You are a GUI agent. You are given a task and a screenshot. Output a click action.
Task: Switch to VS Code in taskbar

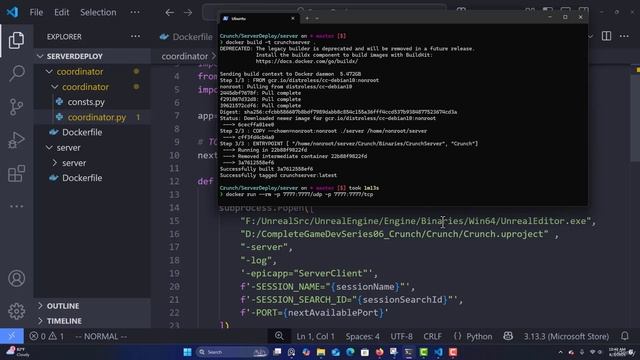[438, 352]
